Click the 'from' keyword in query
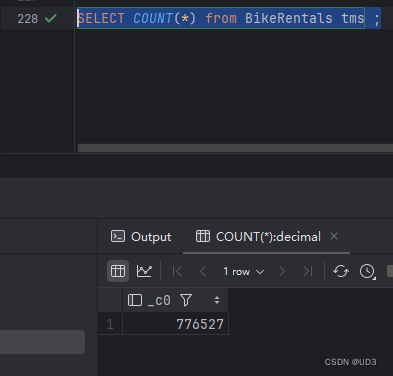This screenshot has height=376, width=393. (x=221, y=18)
